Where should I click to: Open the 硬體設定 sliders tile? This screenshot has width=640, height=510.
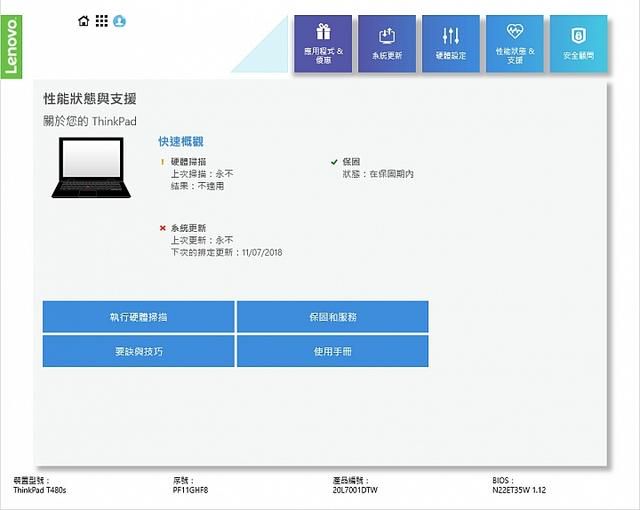[x=451, y=44]
